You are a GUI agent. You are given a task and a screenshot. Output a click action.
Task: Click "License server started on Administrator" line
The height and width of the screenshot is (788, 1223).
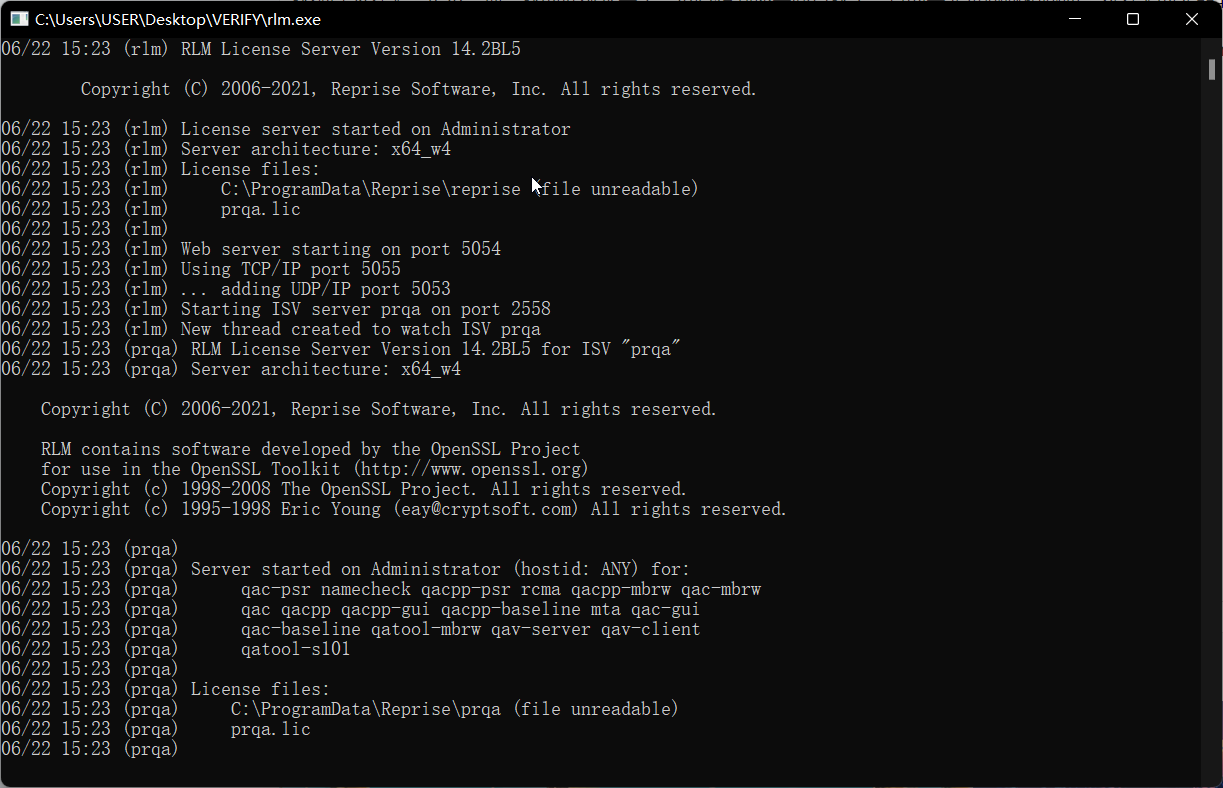376,129
